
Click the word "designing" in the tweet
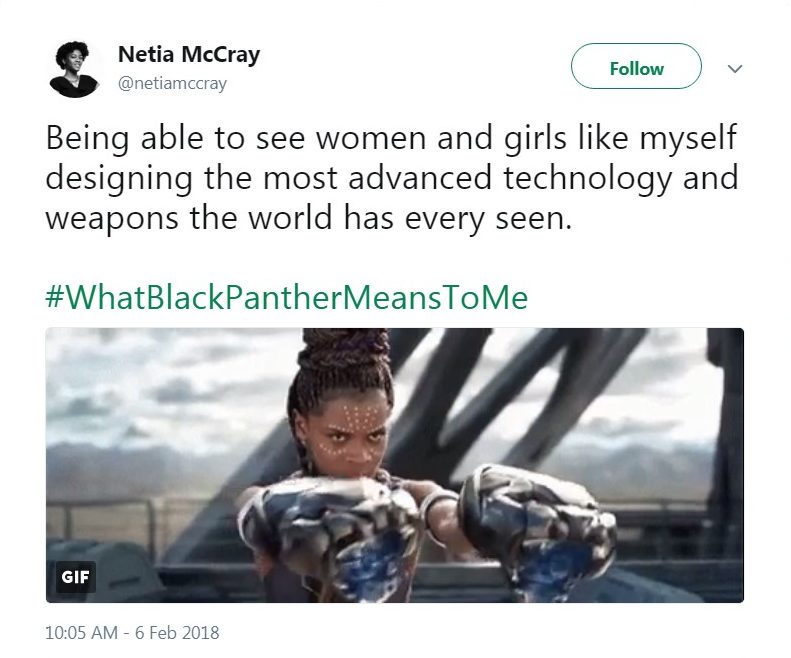click(x=119, y=179)
